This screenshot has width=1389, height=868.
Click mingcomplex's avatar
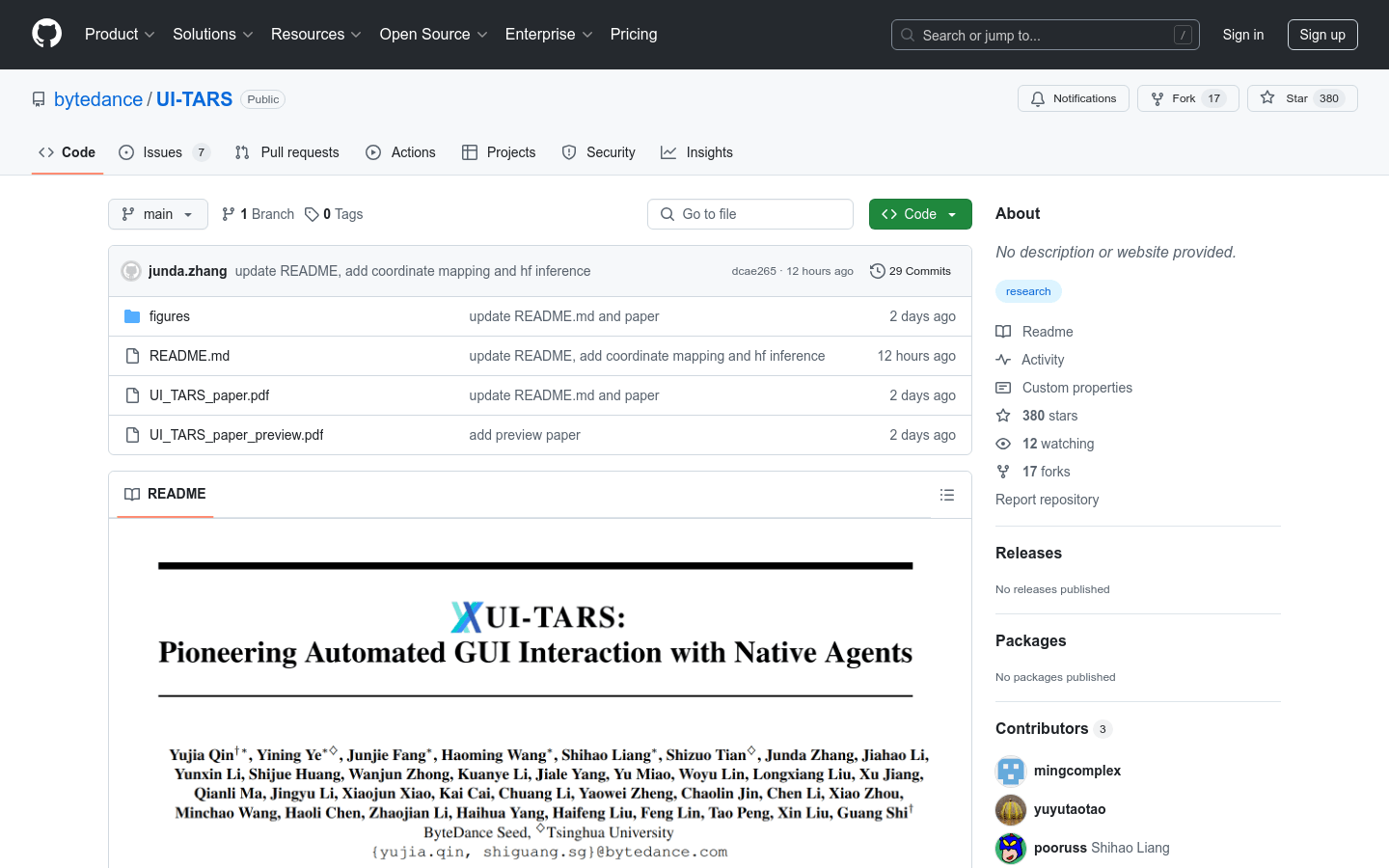(1011, 771)
